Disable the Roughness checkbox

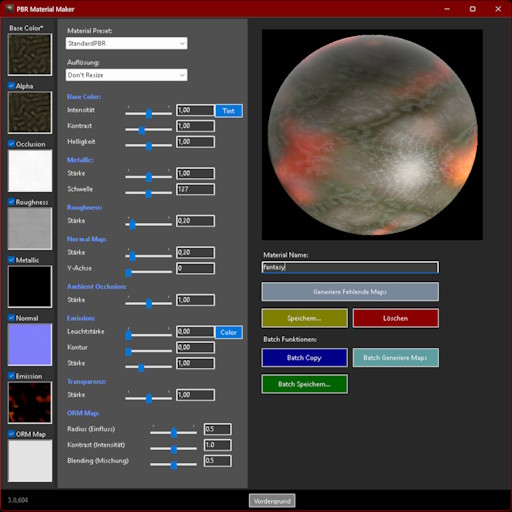click(11, 202)
